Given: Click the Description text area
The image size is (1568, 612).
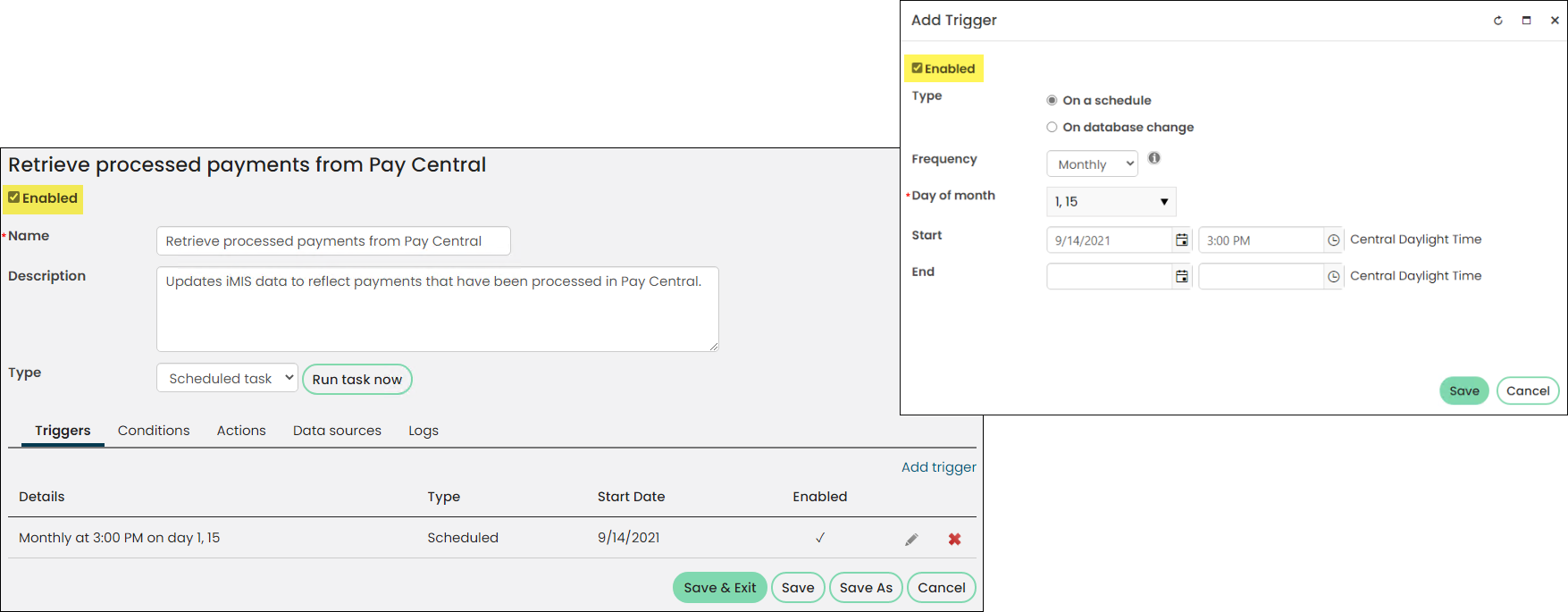Looking at the screenshot, I should (438, 309).
